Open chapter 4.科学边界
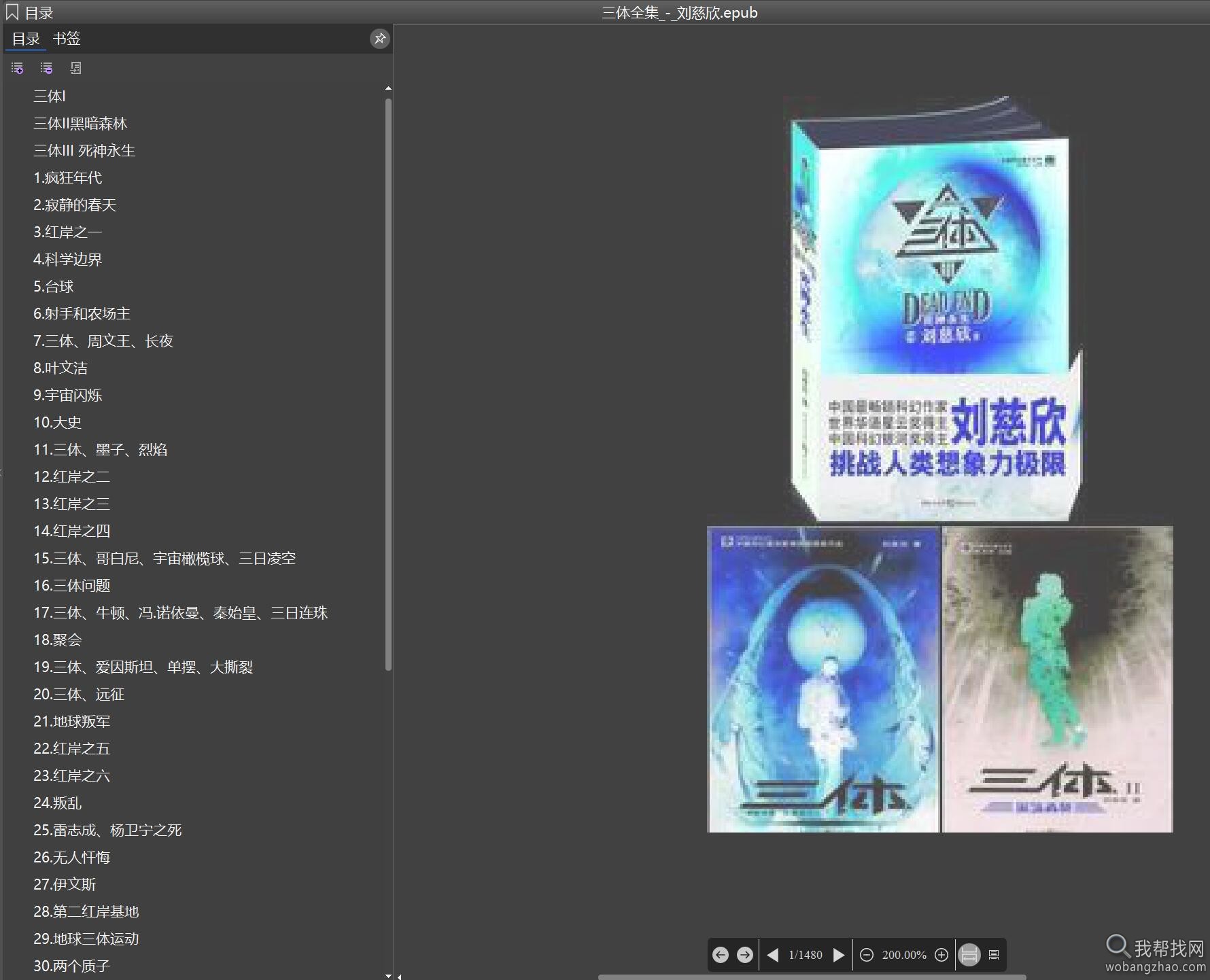The height and width of the screenshot is (980, 1210). pyautogui.click(x=68, y=260)
